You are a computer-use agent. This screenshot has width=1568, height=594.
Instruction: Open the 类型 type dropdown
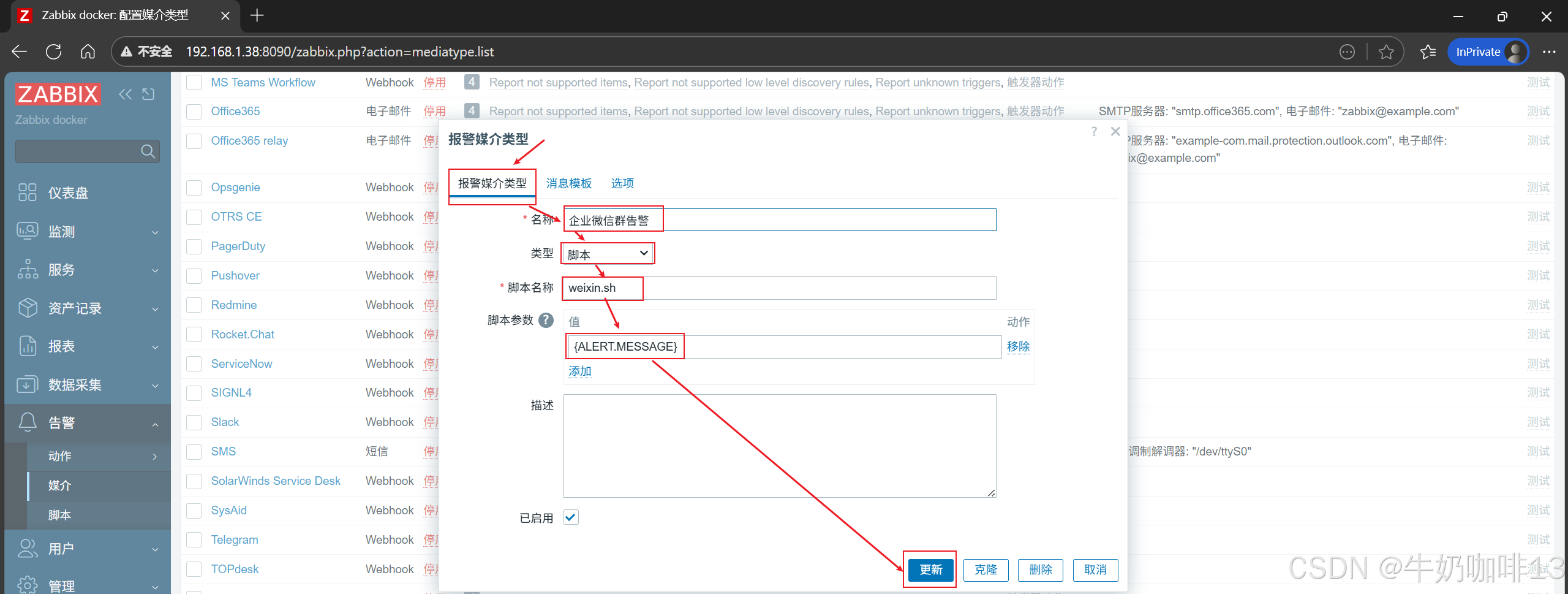[608, 254]
